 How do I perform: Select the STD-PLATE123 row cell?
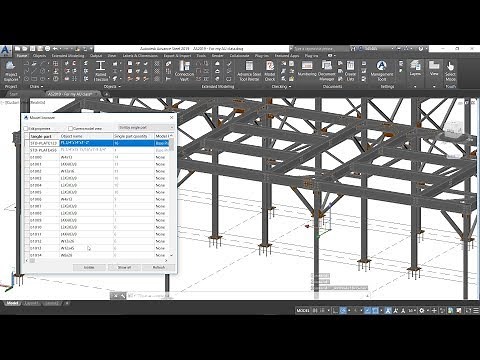coord(44,143)
